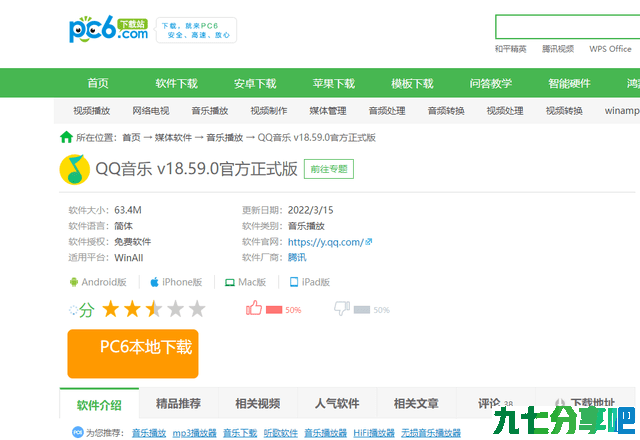Select the 视频播放 subcategory
The image size is (640, 440).
(92, 111)
